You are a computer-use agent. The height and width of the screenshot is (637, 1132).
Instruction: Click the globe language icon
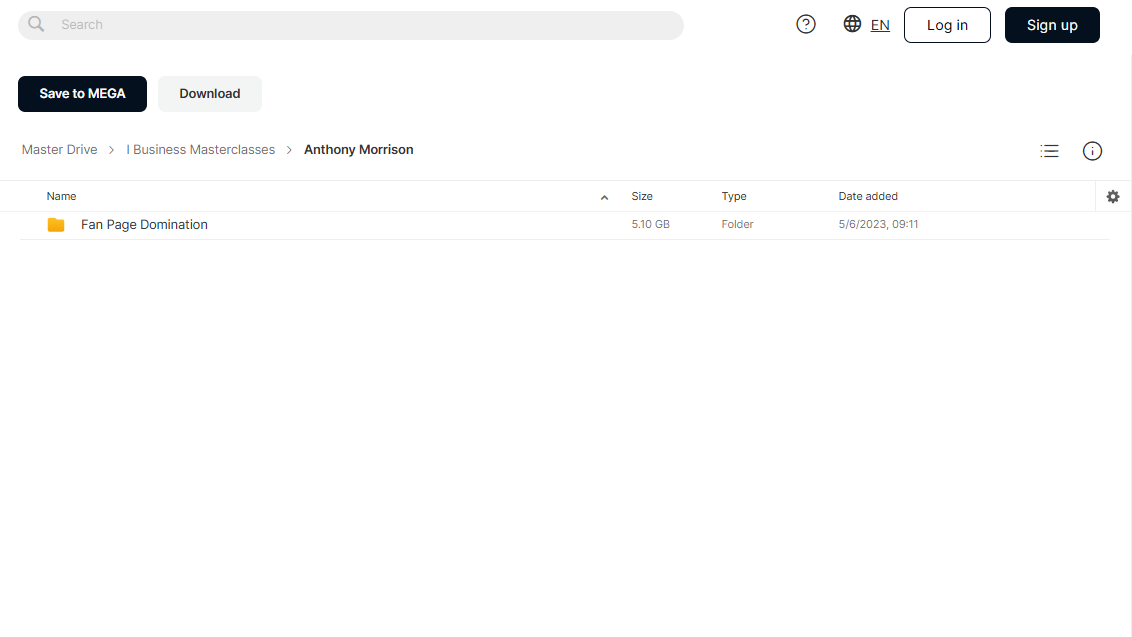[x=852, y=24]
